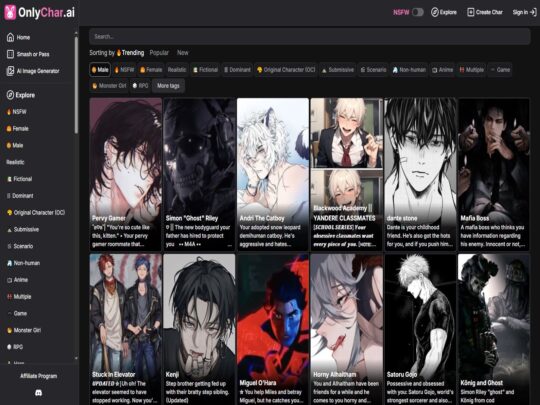Filter by Monster Girl tag chip
The width and height of the screenshot is (540, 405).
109,86
